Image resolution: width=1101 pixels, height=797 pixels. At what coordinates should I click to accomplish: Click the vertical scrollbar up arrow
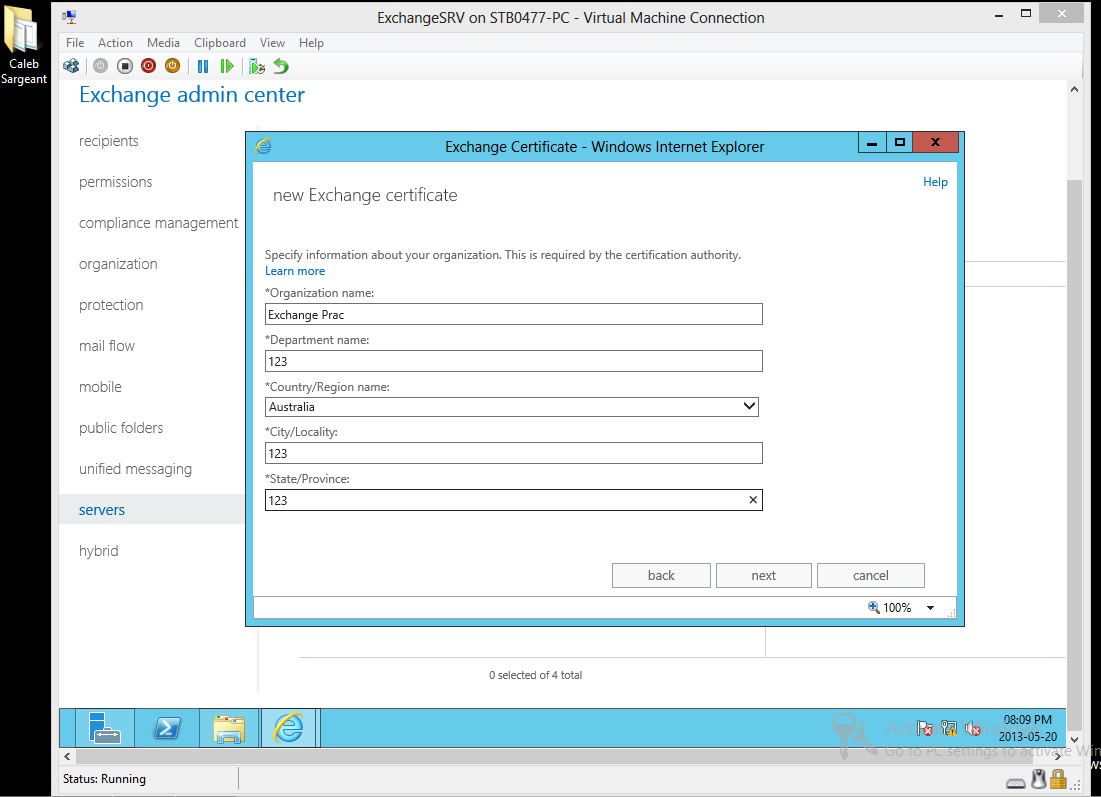[1074, 89]
